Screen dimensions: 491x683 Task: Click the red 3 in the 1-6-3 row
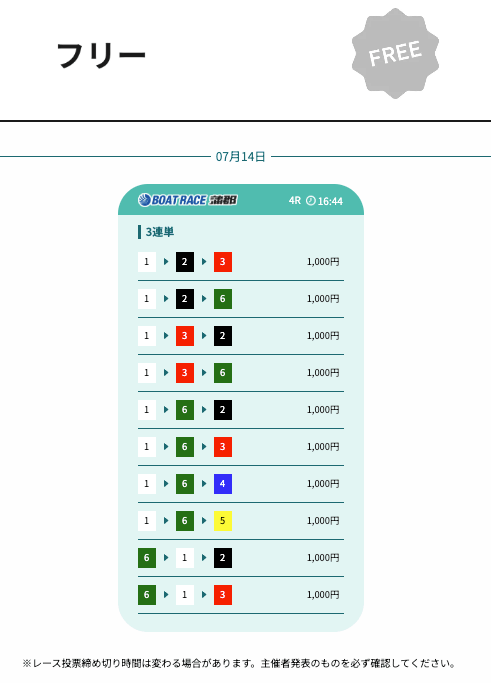[x=223, y=447]
